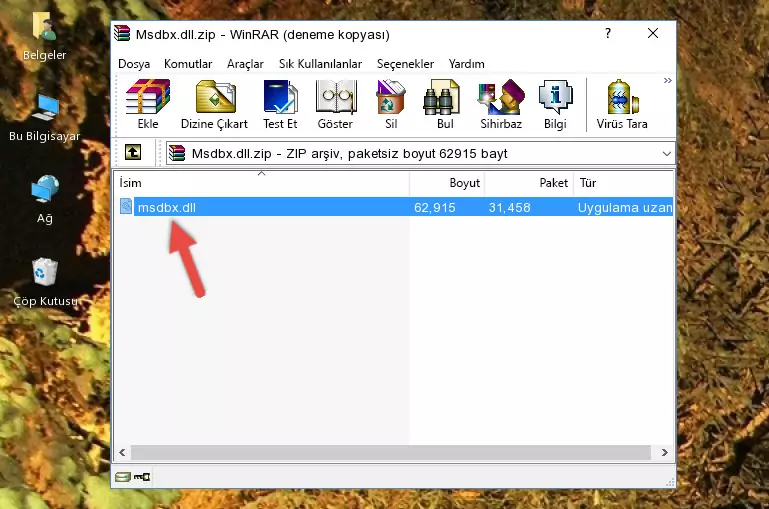Sort files by Tür column
Viewport: 769px width, 509px height.
[623, 182]
